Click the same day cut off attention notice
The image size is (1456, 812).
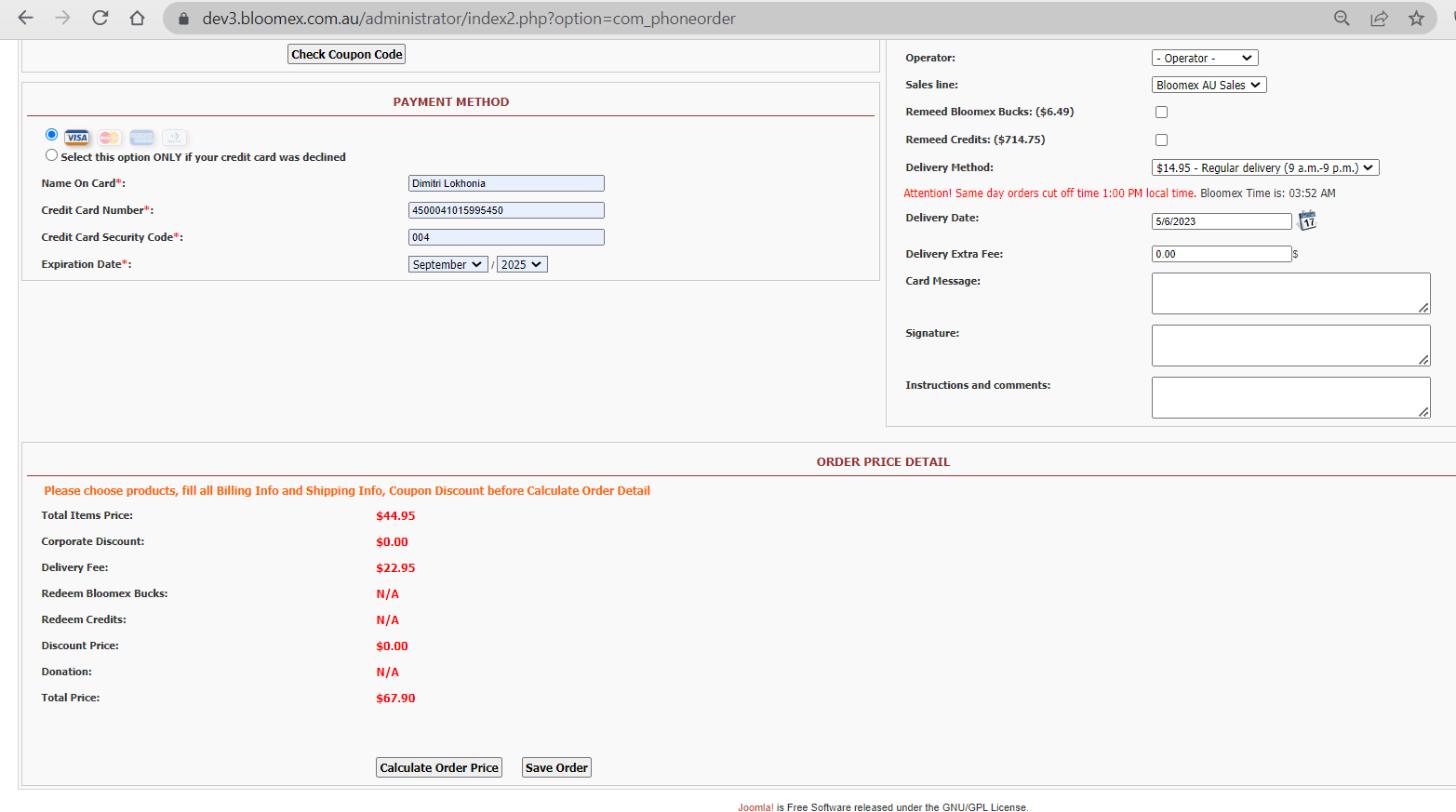coord(1049,193)
